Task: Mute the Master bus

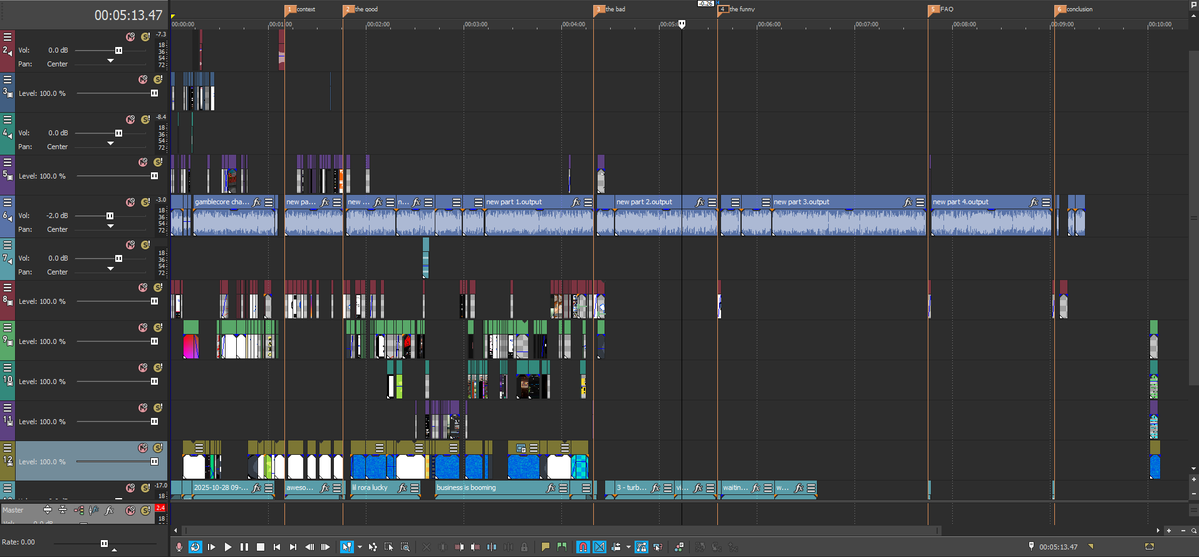Action: [131, 510]
